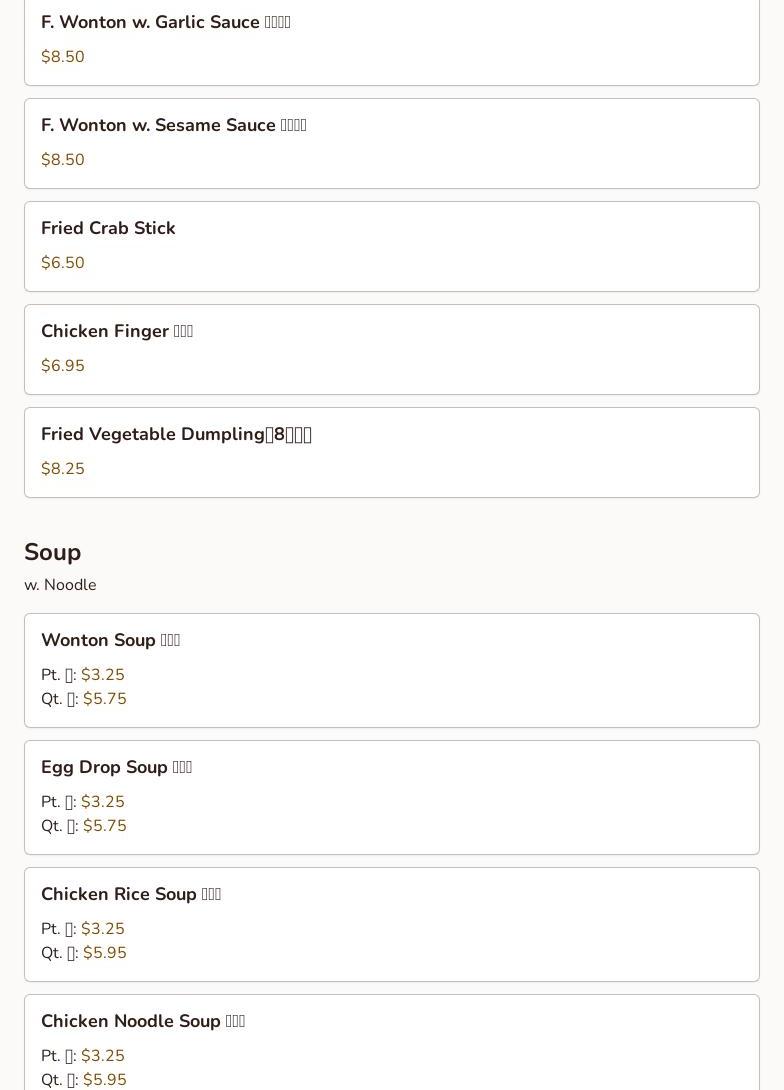
Task: Choose Egg Drop Soup Qt. size
Action: coord(84,826)
